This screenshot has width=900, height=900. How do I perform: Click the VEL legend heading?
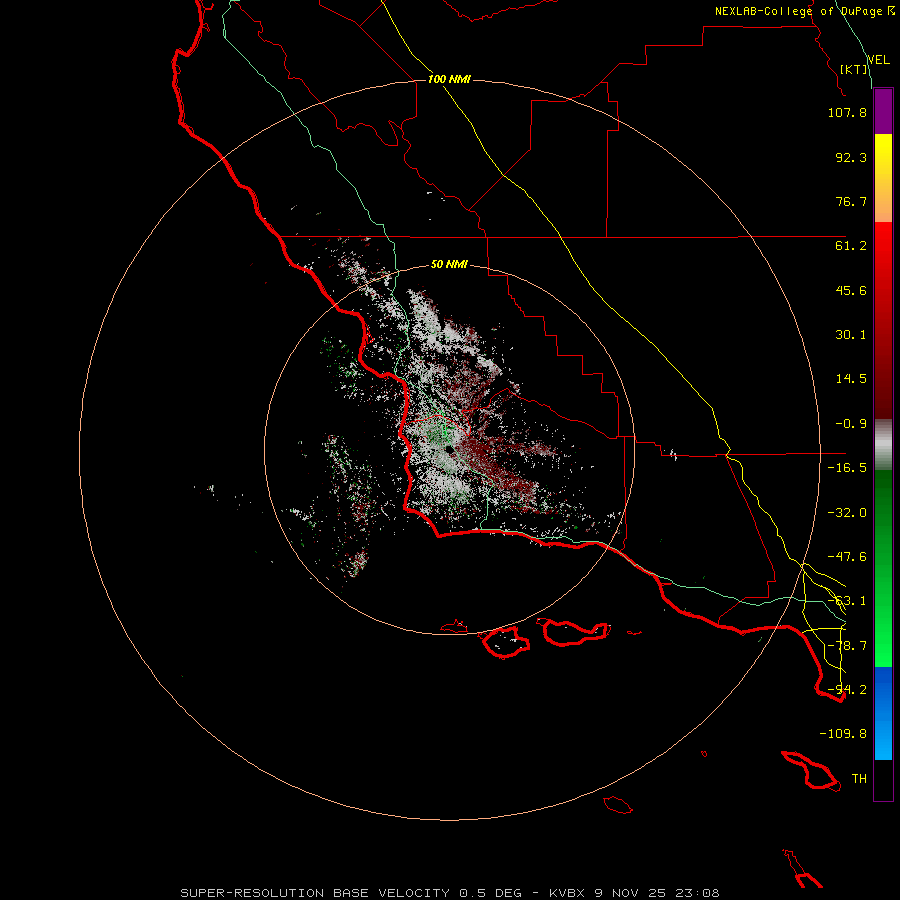878,60
